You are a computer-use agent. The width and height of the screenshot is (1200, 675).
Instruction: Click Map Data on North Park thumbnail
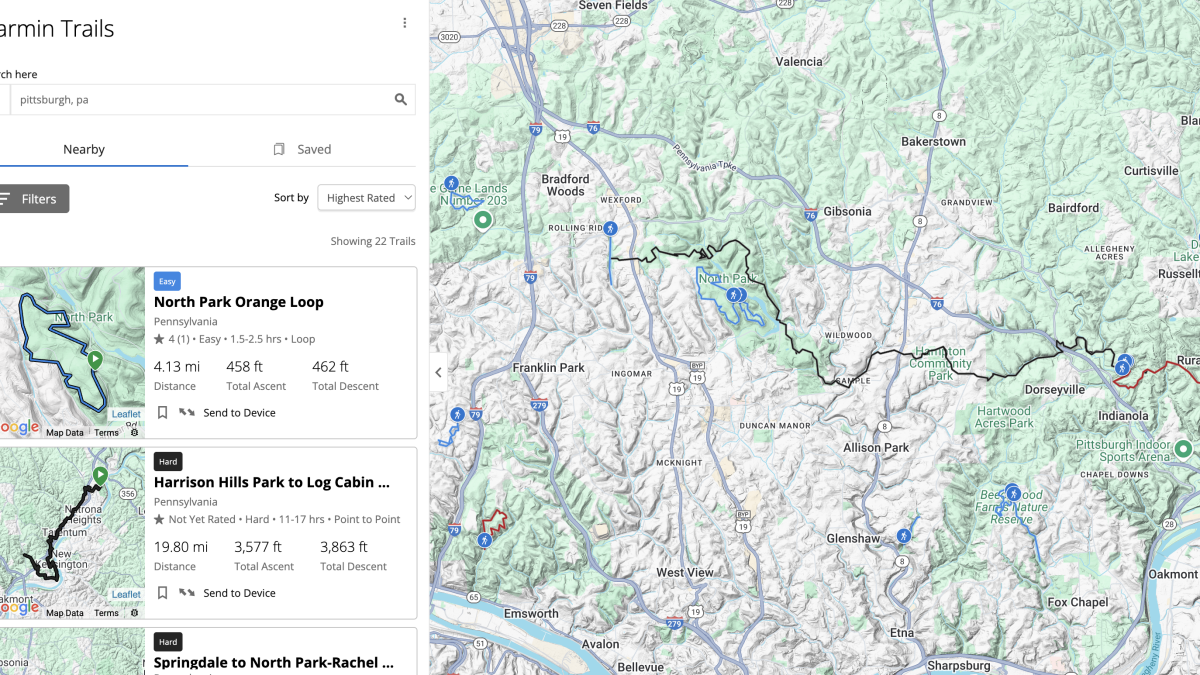(65, 433)
